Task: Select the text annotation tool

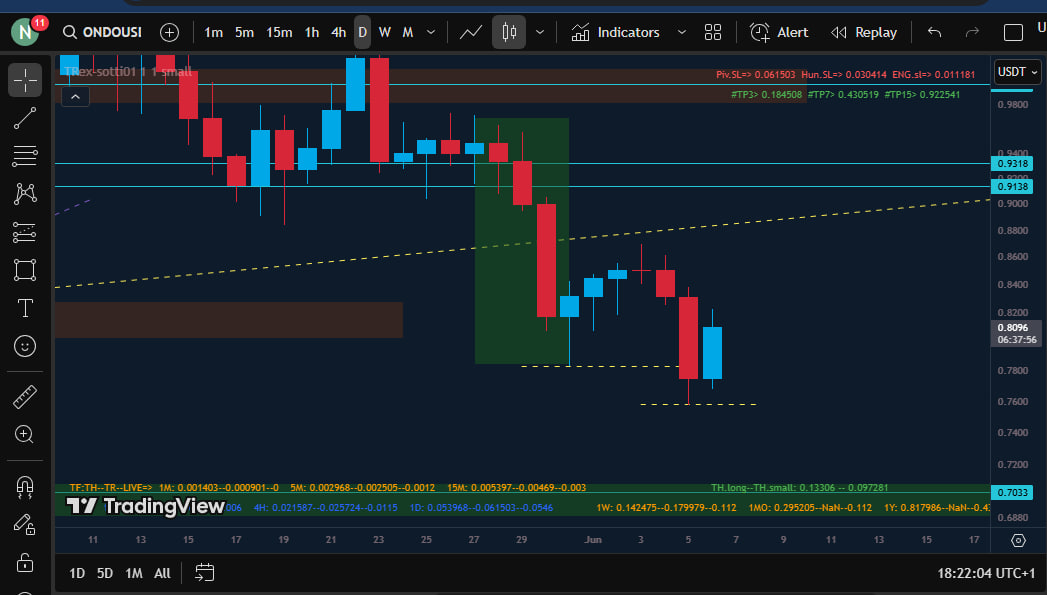Action: click(25, 308)
